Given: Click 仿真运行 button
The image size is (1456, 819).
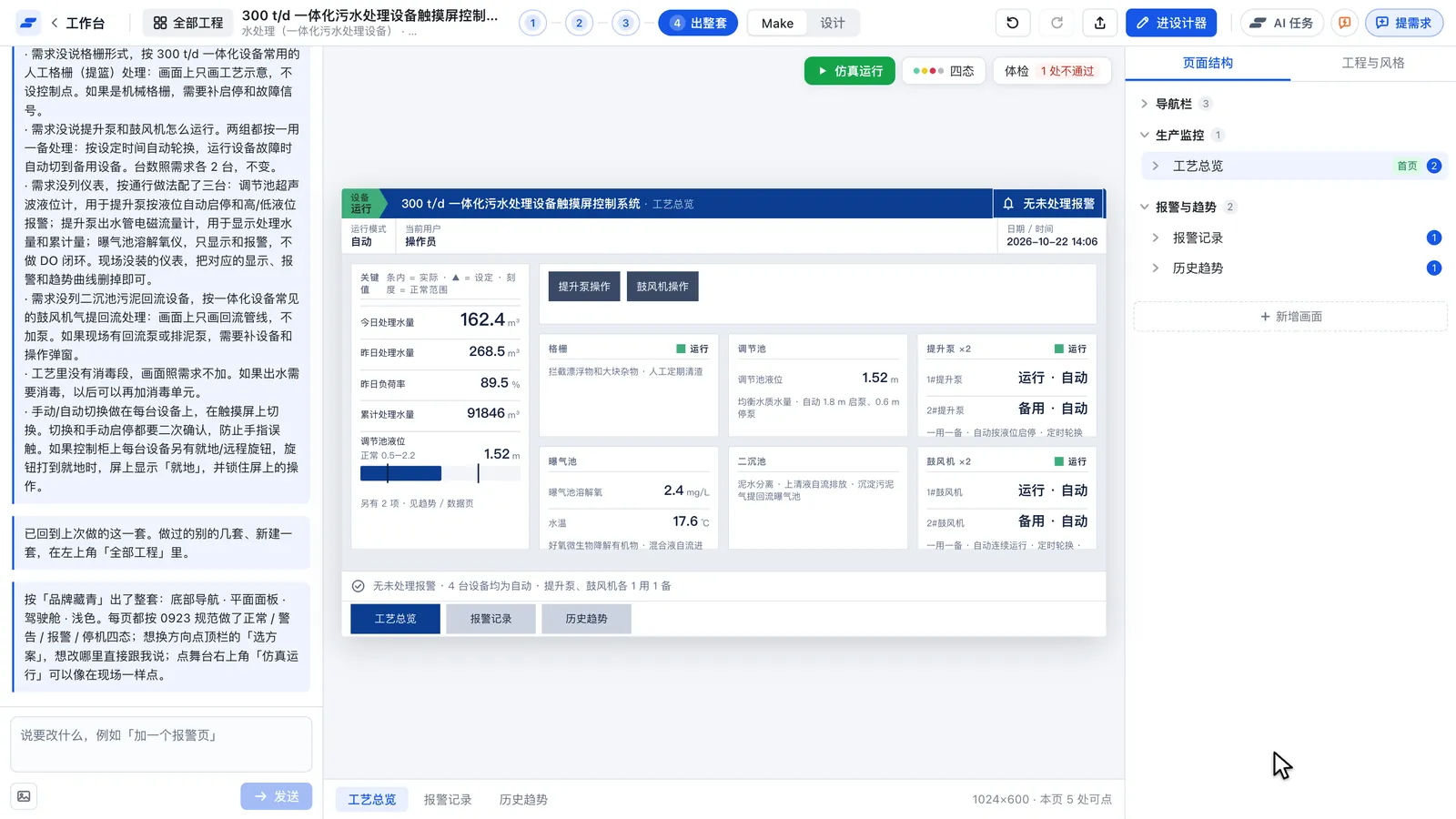Looking at the screenshot, I should pyautogui.click(x=850, y=71).
